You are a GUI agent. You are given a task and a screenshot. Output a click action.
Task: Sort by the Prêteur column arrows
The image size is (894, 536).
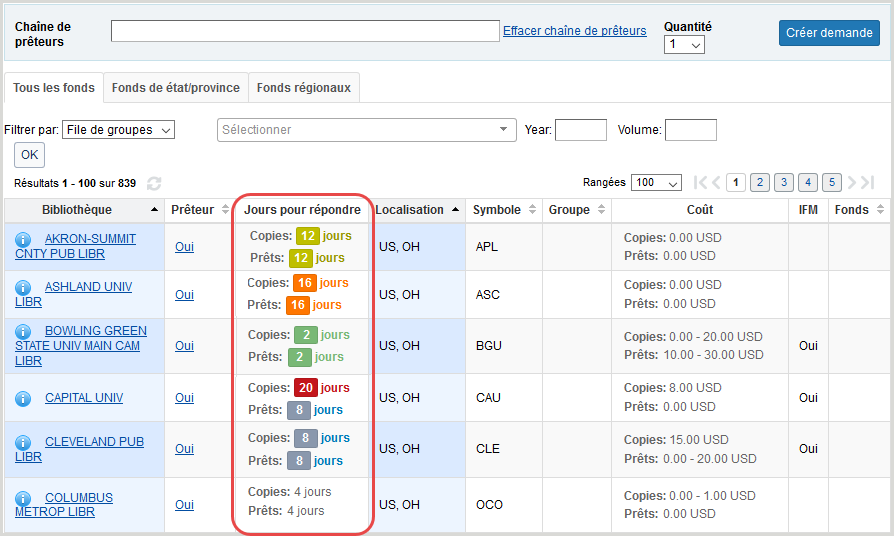(224, 210)
